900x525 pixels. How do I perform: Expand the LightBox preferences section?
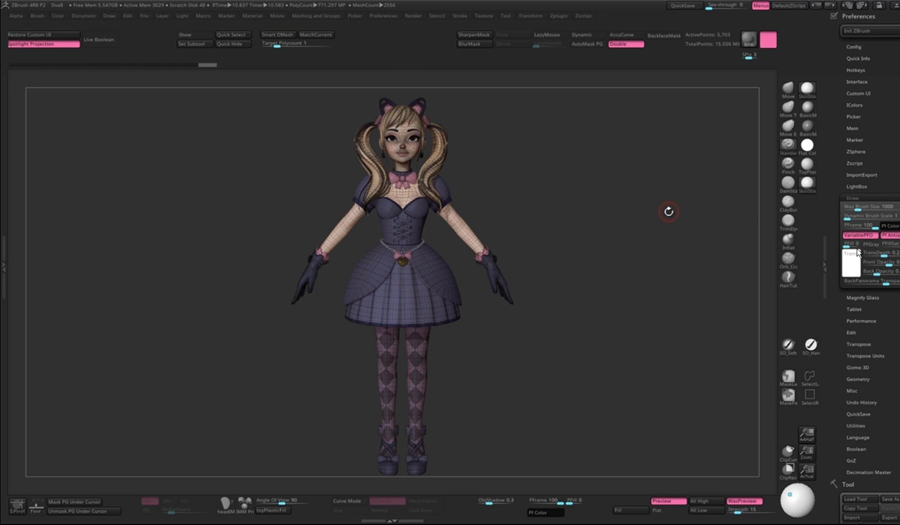(x=856, y=186)
